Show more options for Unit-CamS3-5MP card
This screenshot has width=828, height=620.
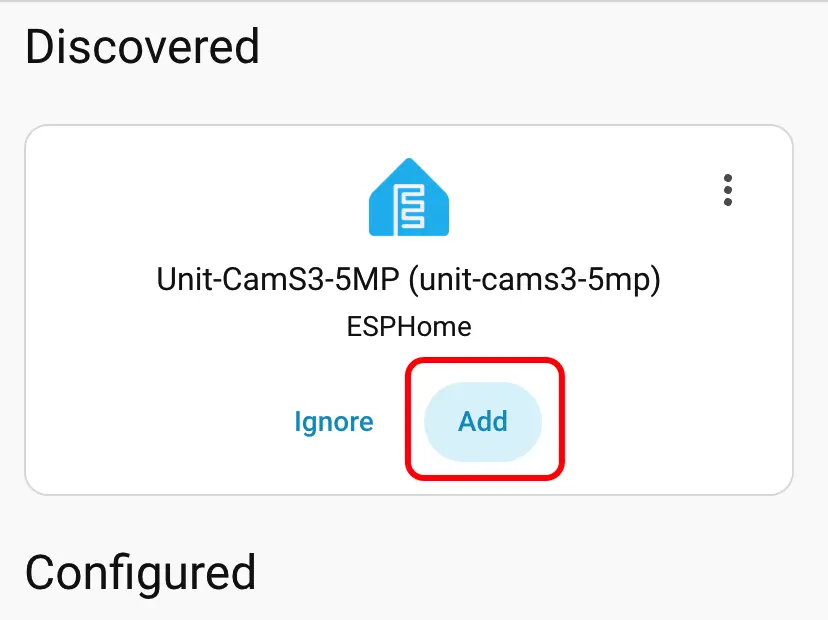pos(728,190)
